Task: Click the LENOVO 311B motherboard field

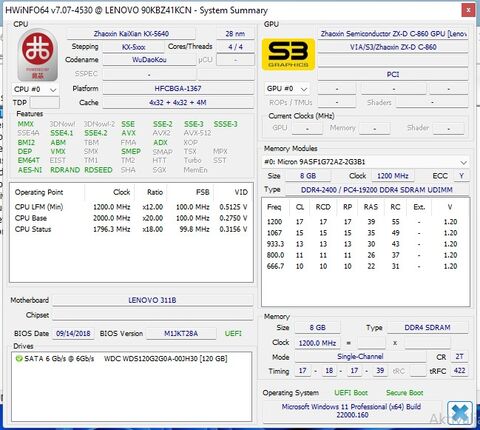Action: [152, 300]
